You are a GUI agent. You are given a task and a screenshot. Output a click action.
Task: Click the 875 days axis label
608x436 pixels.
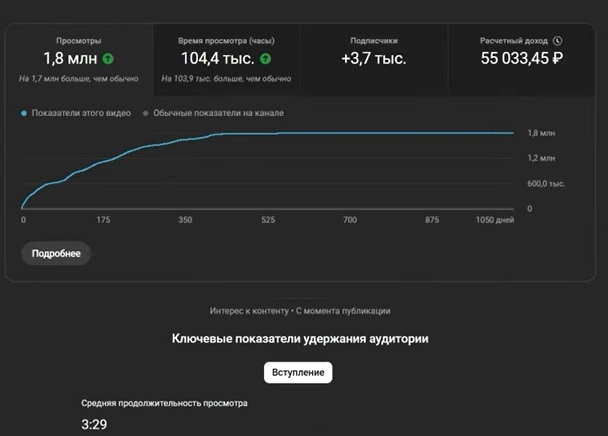432,220
